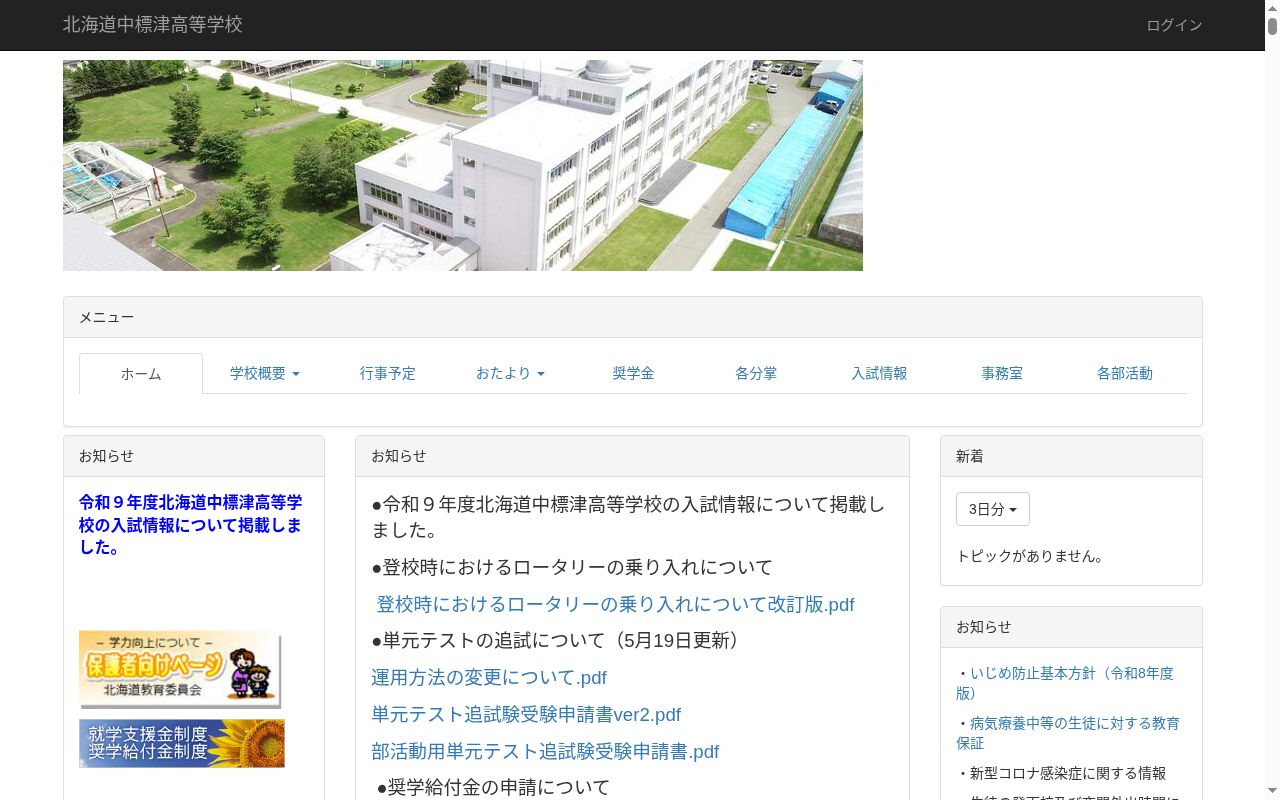The width and height of the screenshot is (1280, 800).
Task: Open 運用方法の変更について.pdf link
Action: click(489, 677)
